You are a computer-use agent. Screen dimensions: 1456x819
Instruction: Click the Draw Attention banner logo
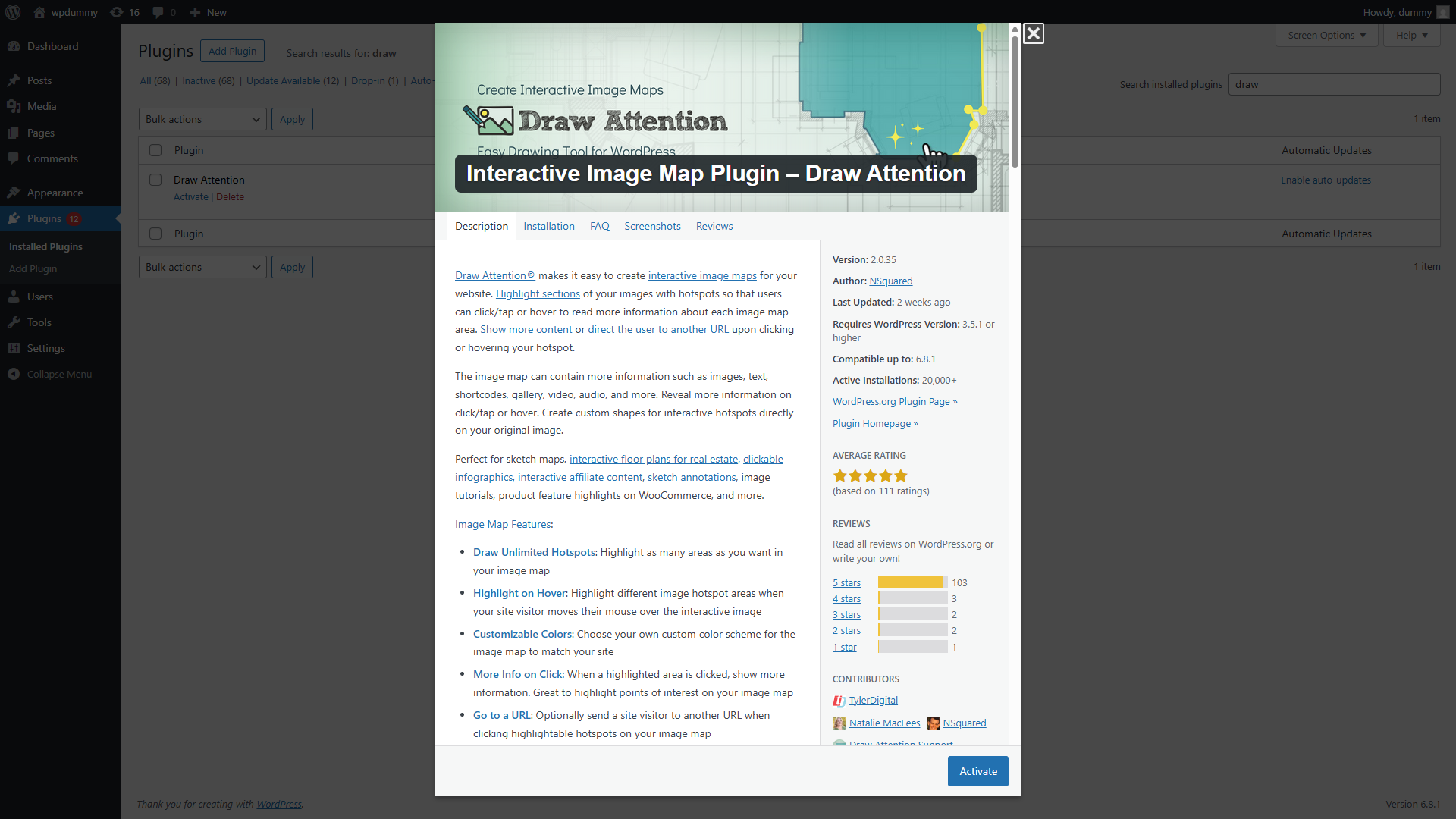pyautogui.click(x=595, y=121)
